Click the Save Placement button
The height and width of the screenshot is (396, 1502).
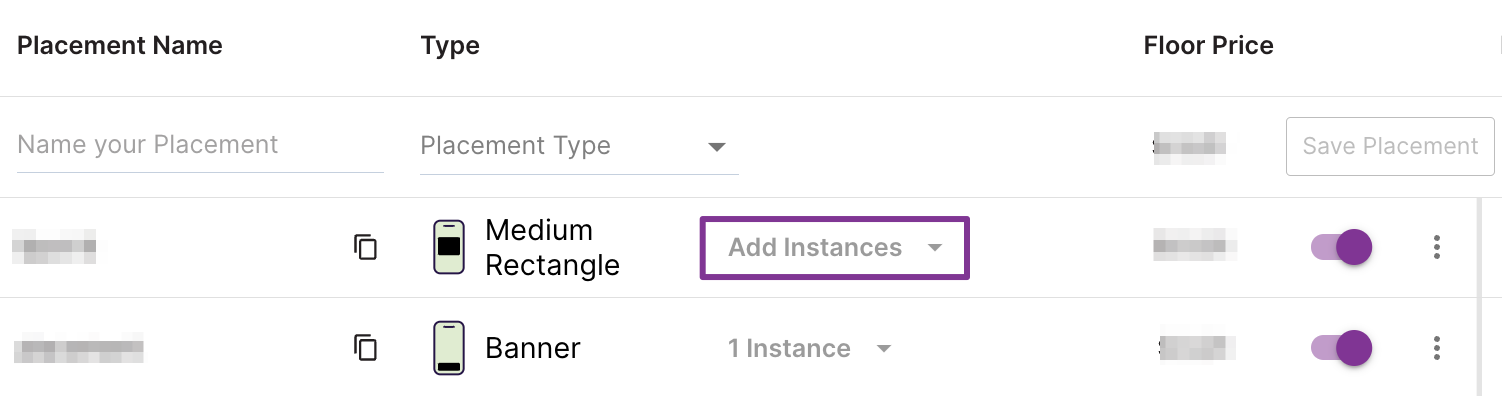(1390, 146)
